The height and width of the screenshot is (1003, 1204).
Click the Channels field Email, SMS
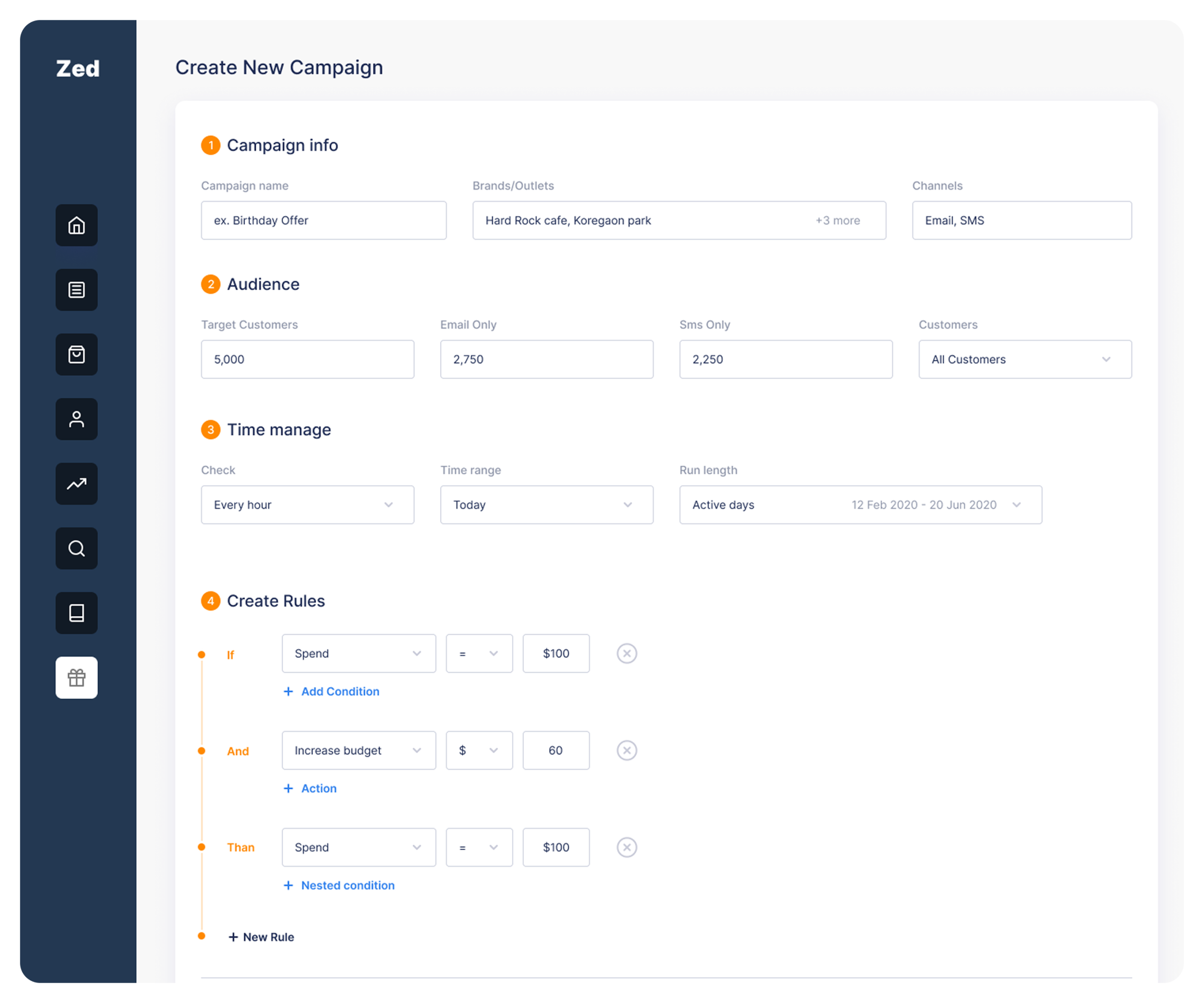[x=1022, y=221]
